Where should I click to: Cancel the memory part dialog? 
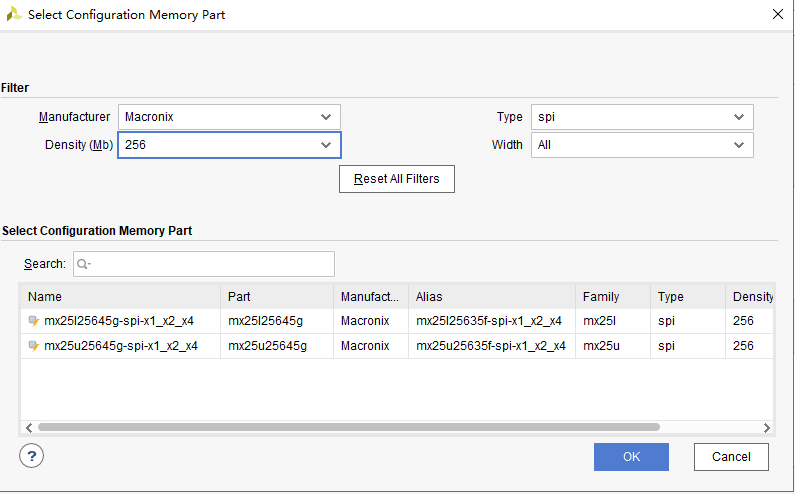(731, 457)
